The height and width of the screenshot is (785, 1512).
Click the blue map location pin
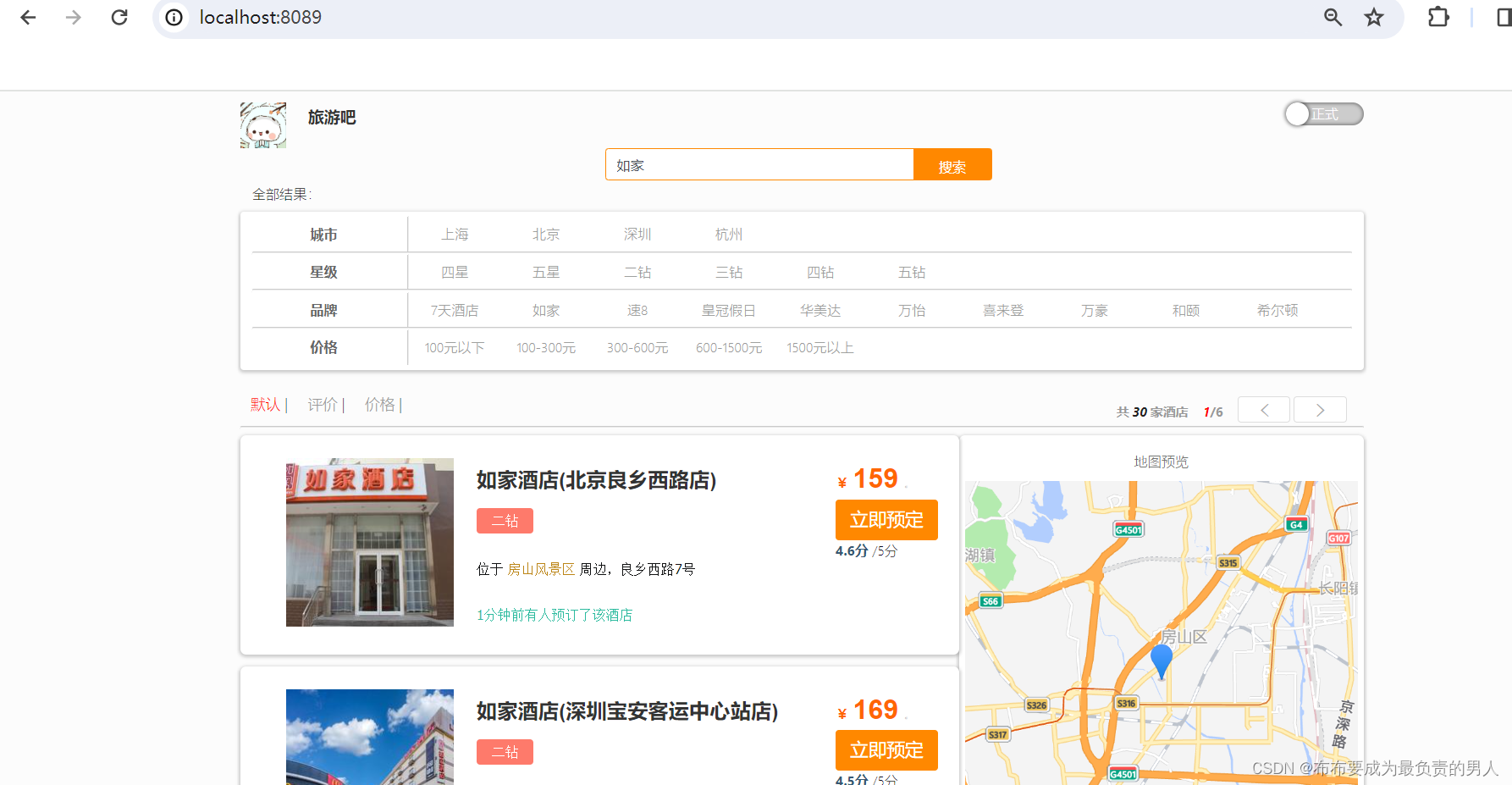click(1162, 661)
